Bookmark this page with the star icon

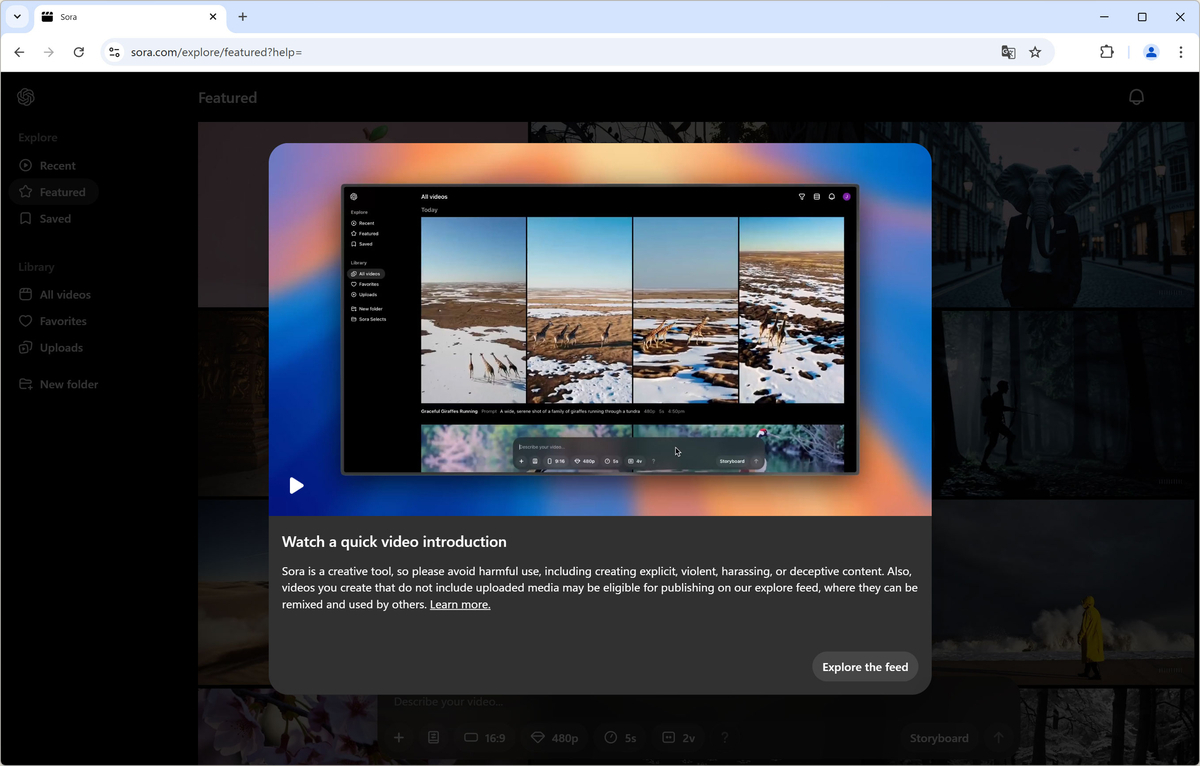[1035, 52]
